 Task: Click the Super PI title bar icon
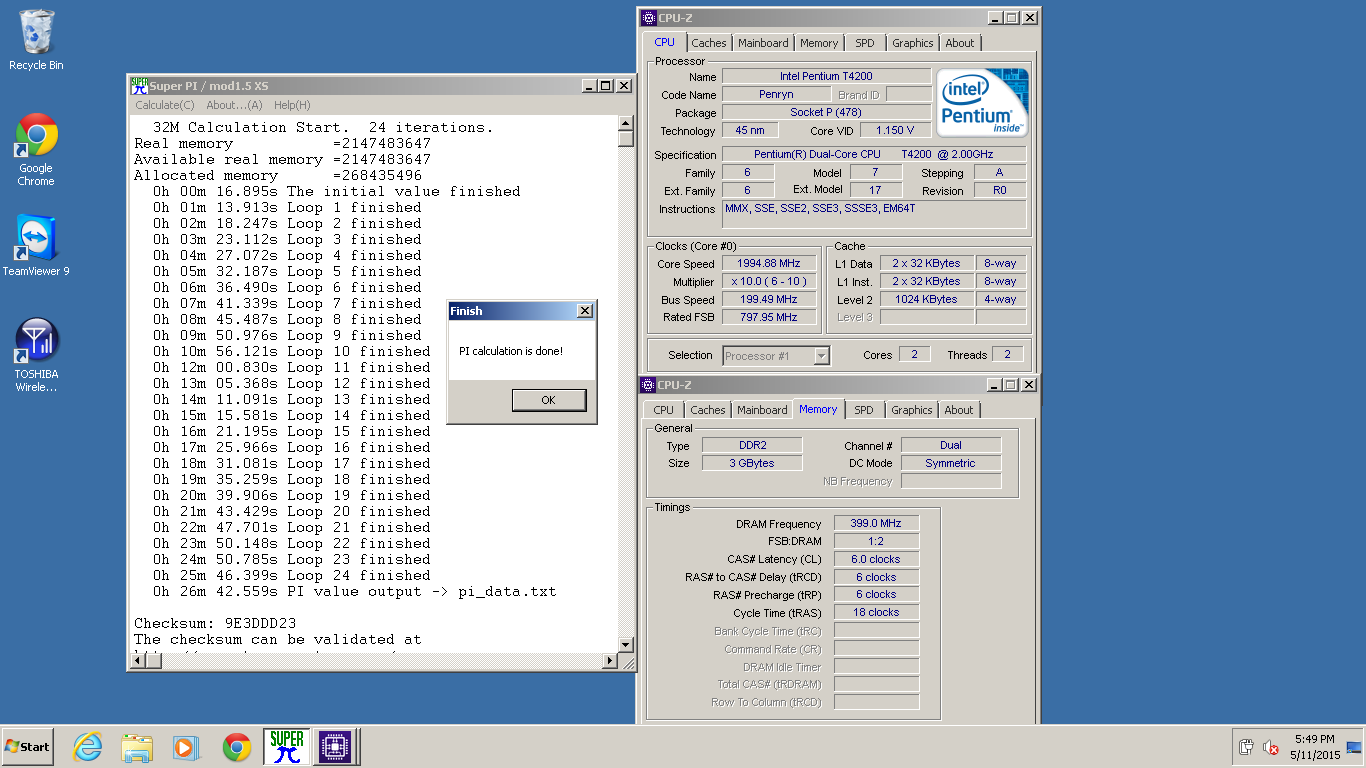tap(140, 86)
